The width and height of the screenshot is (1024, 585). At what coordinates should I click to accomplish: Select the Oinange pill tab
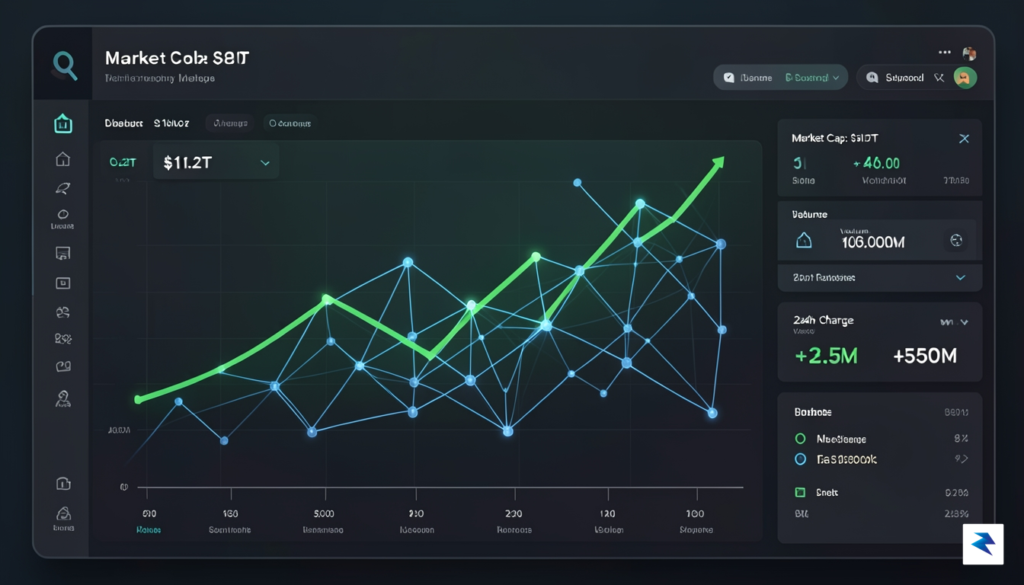[230, 123]
